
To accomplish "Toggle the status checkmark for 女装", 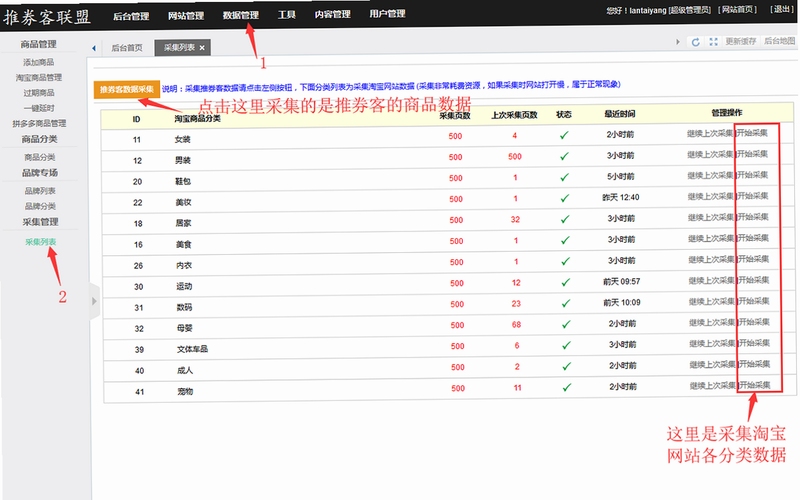I will click(564, 135).
